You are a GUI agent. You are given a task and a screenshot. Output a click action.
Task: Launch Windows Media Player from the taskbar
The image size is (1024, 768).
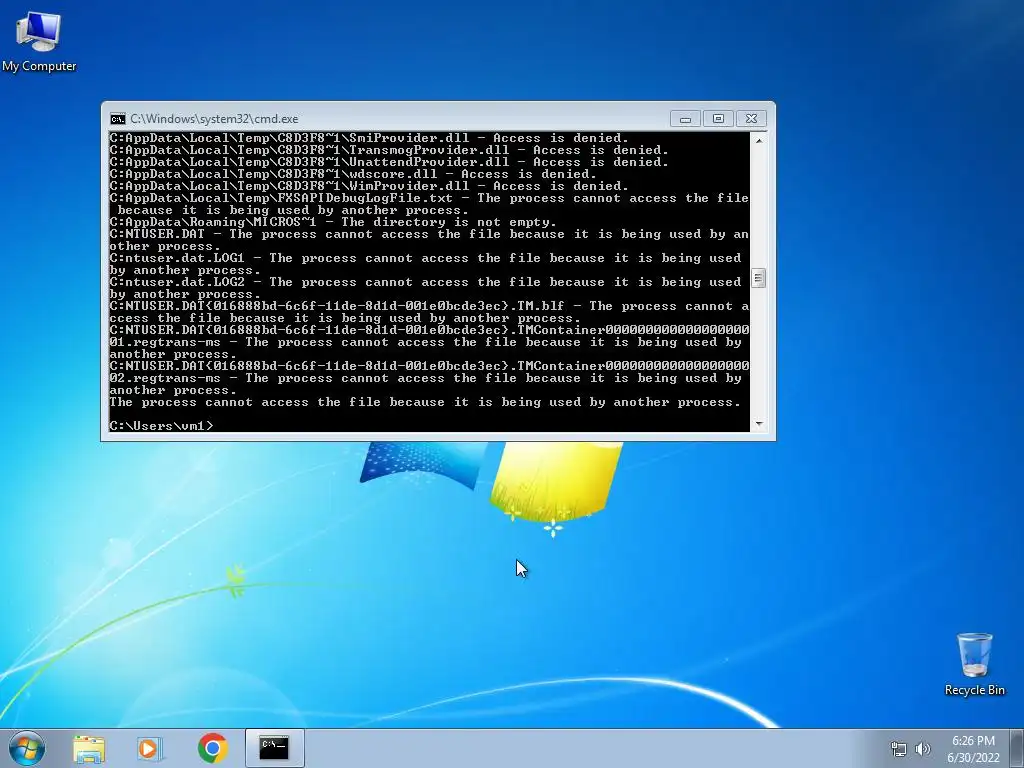[149, 748]
